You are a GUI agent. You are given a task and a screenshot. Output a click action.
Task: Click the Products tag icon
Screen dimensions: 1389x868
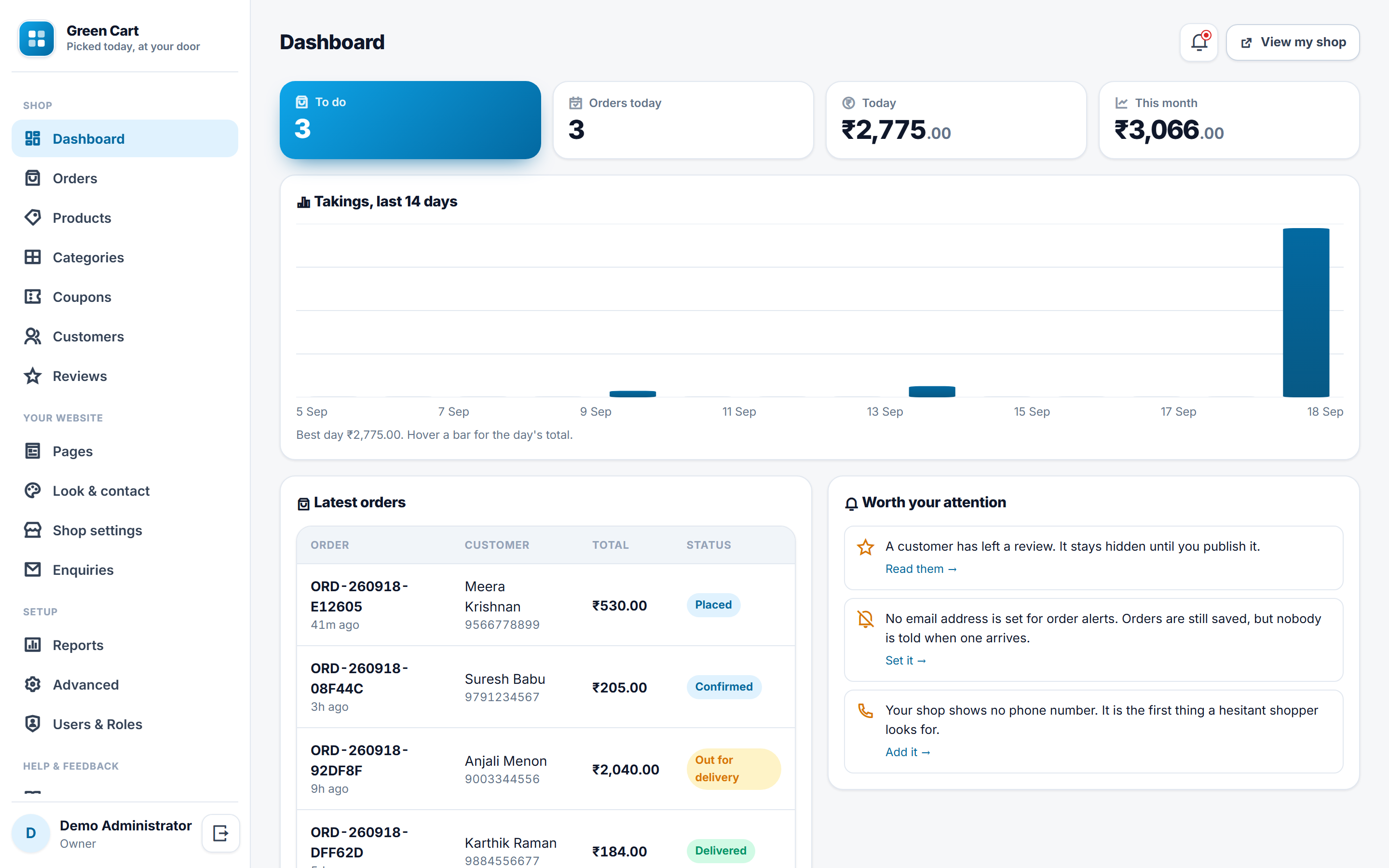click(x=33, y=218)
